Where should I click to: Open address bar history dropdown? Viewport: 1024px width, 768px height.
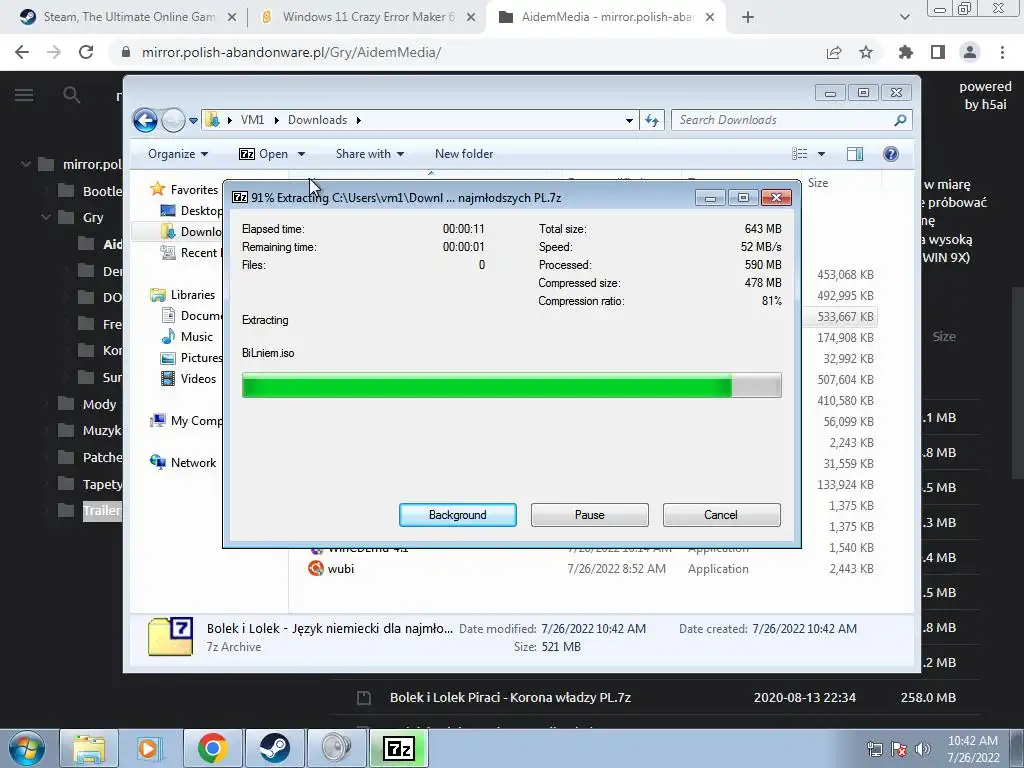tap(629, 120)
